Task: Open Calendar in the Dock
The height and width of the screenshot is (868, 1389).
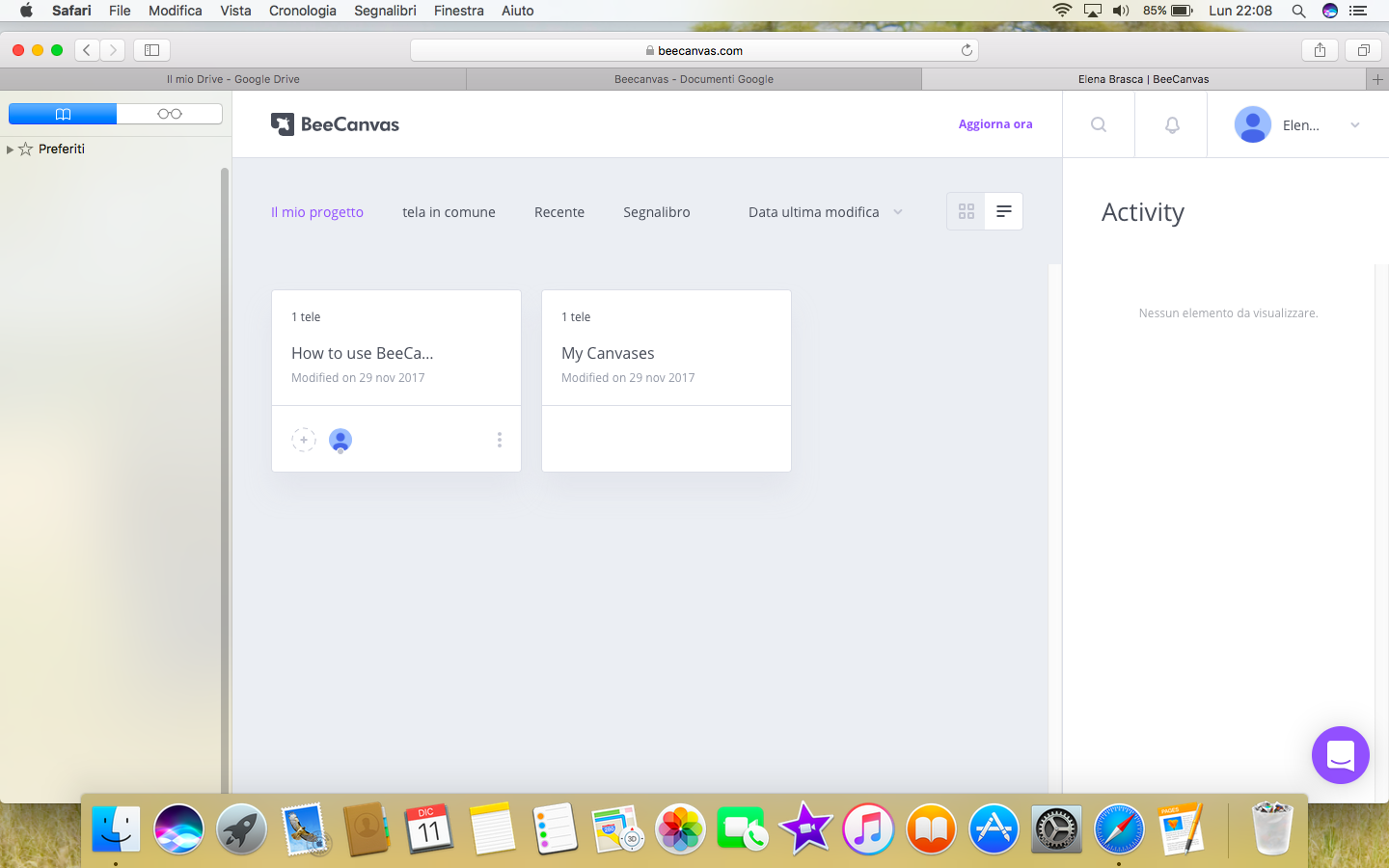Action: click(429, 828)
